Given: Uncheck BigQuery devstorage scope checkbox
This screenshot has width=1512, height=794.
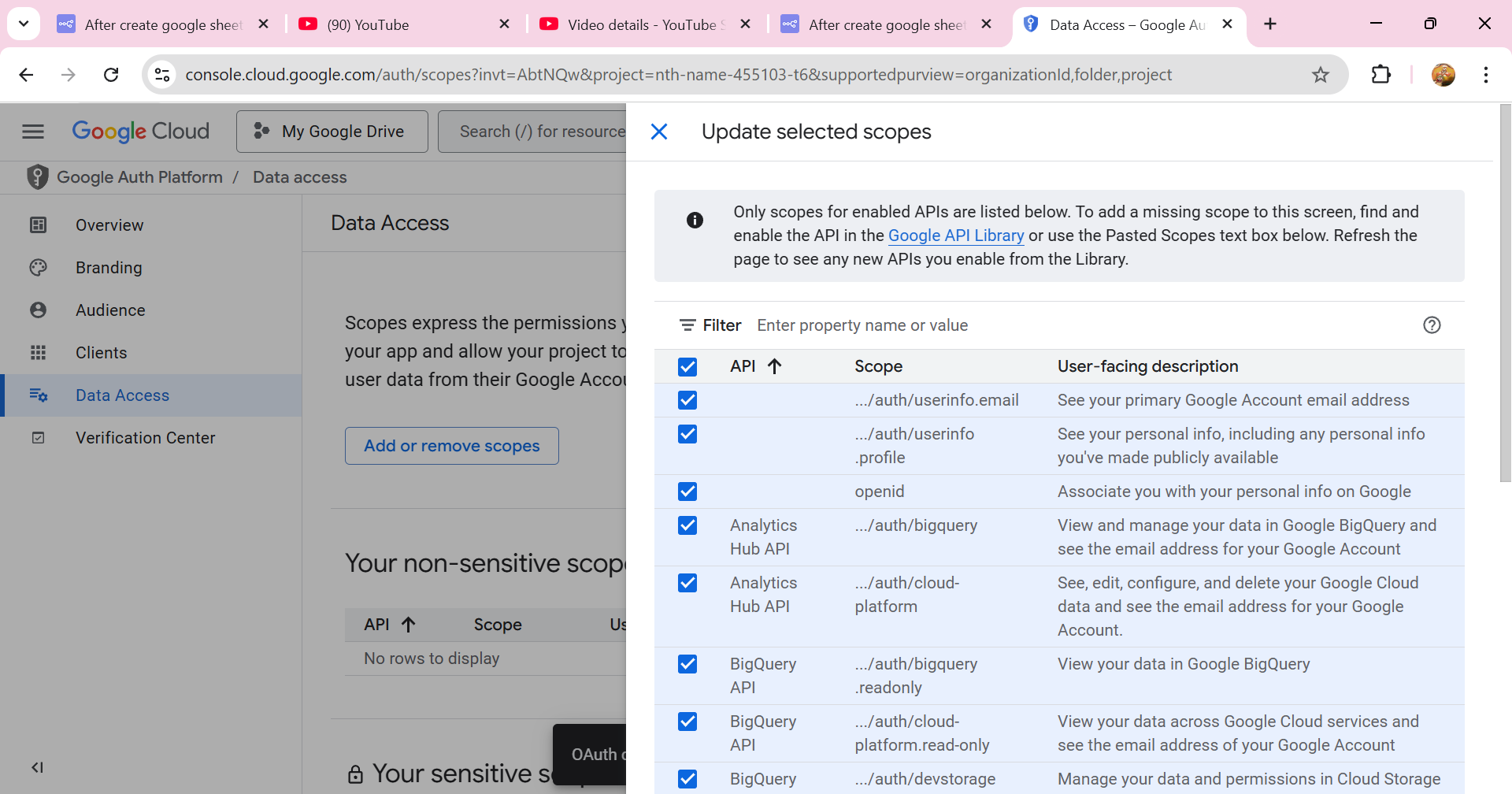Looking at the screenshot, I should point(687,779).
